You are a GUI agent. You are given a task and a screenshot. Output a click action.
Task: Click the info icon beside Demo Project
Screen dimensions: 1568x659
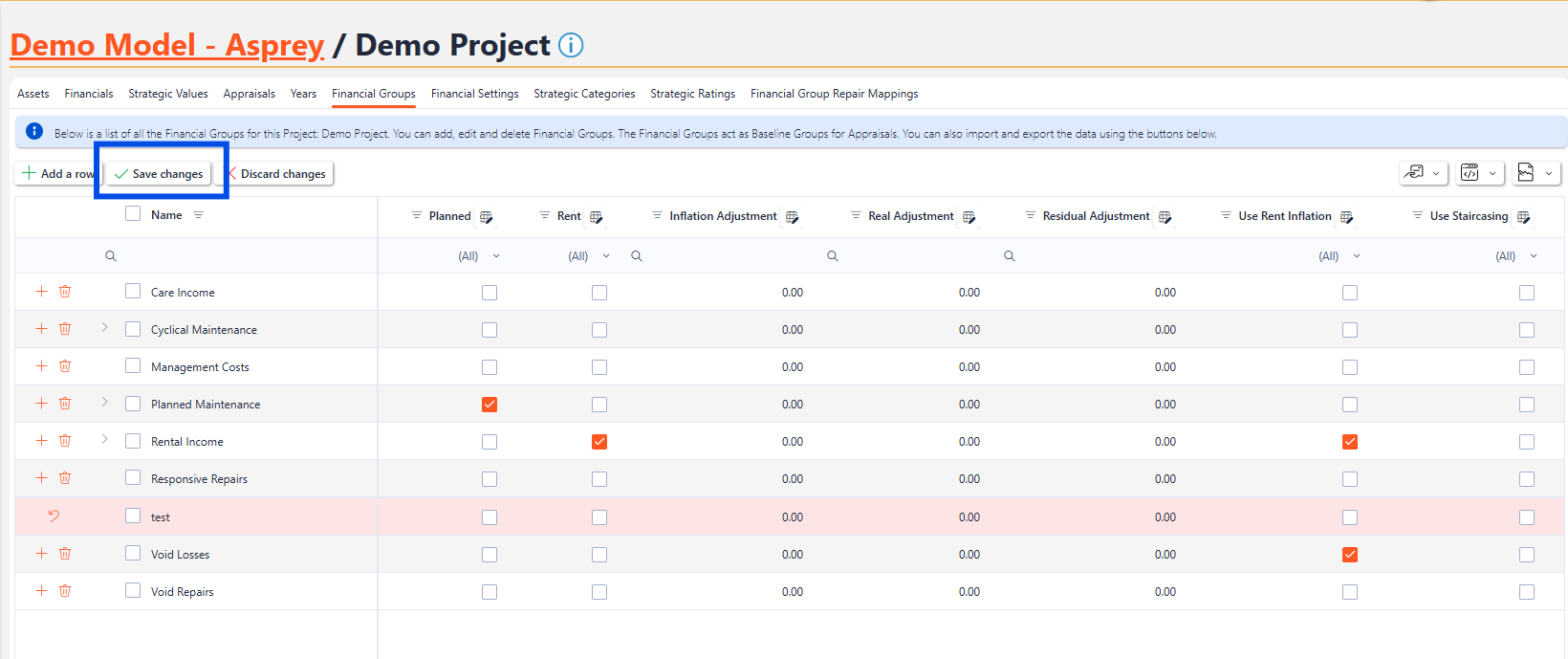571,45
